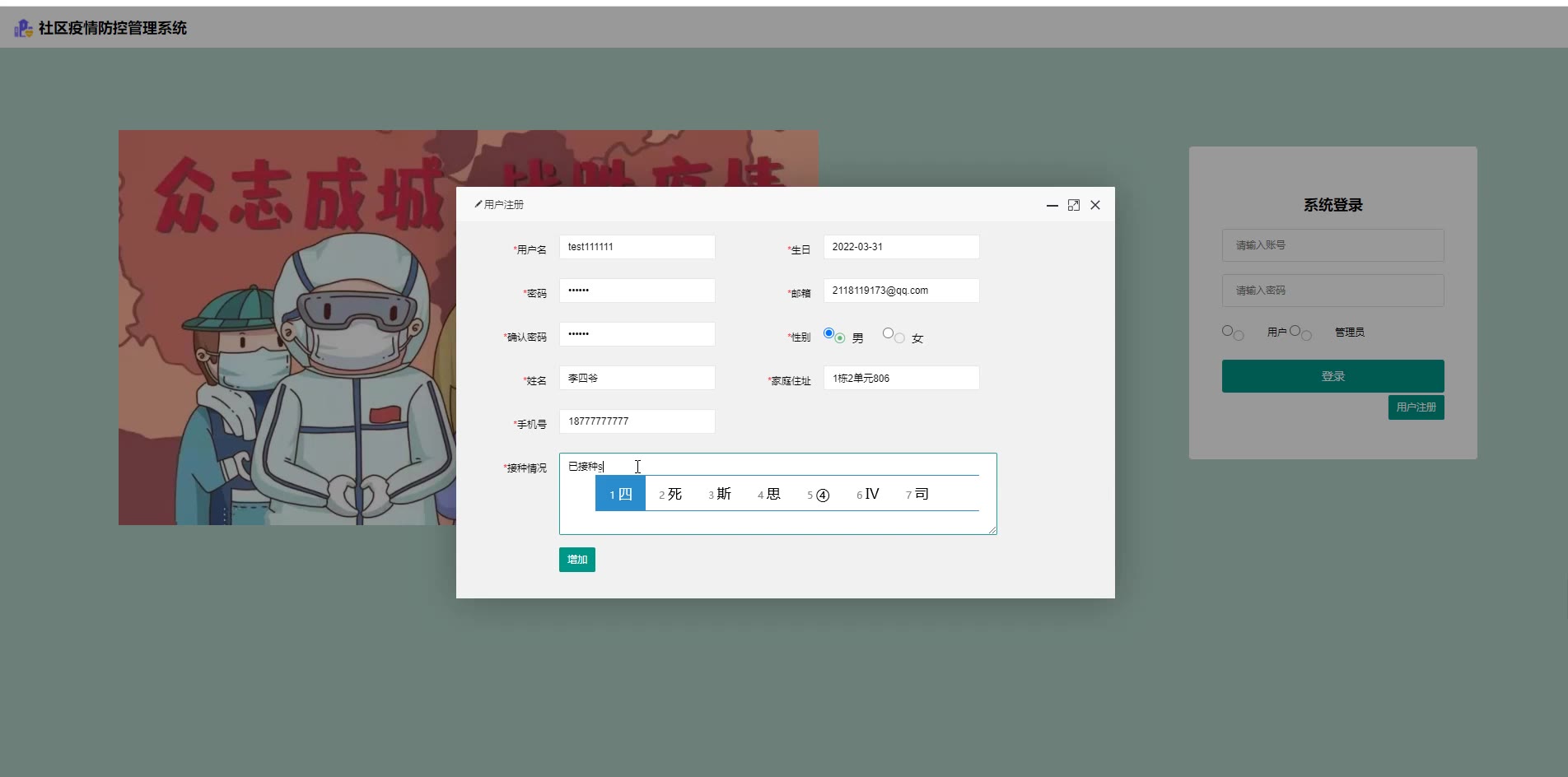This screenshot has height=777, width=1568.
Task: Focus the 用户名 field containing test111111
Action: [x=637, y=247]
